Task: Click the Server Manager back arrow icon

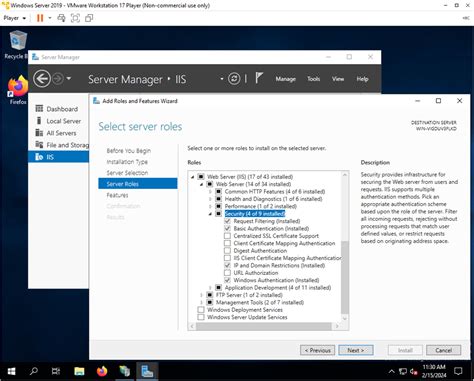Action: pos(42,79)
